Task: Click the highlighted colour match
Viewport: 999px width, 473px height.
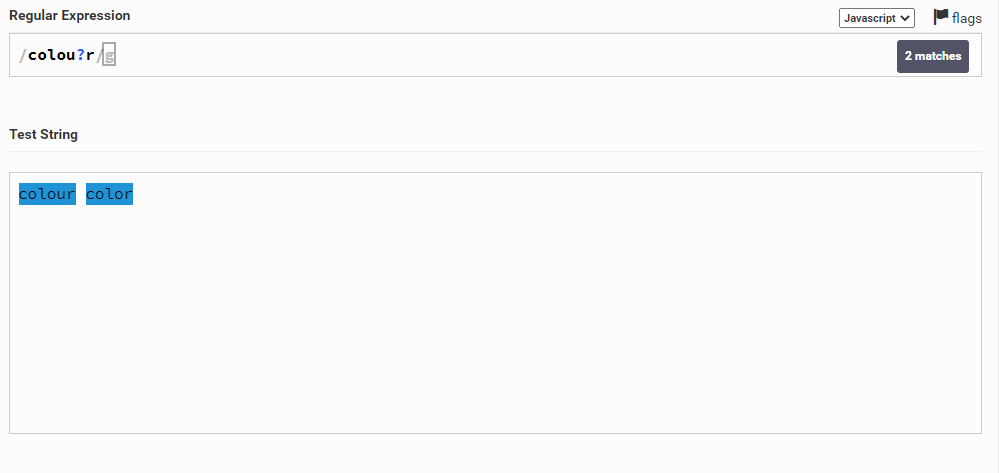Action: point(47,194)
